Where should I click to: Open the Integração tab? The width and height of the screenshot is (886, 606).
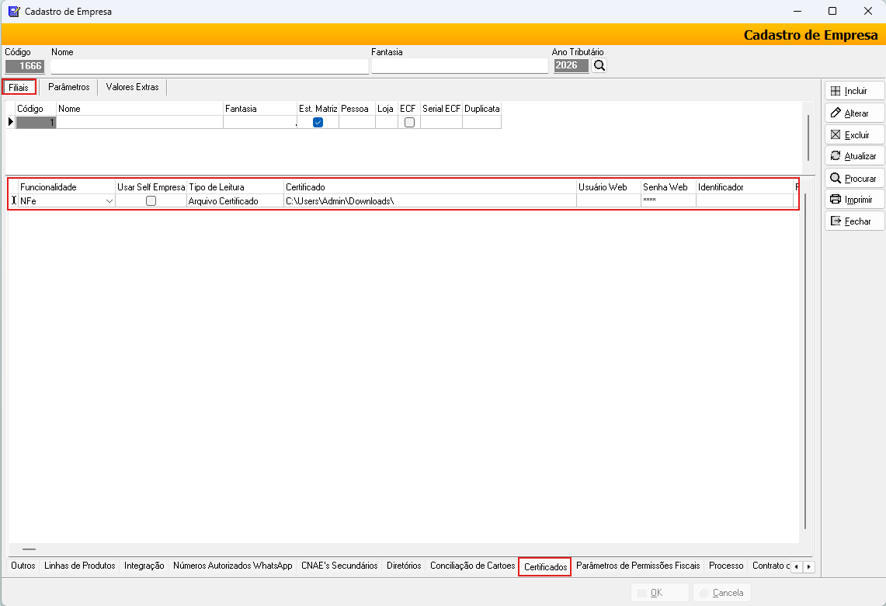pyautogui.click(x=144, y=566)
